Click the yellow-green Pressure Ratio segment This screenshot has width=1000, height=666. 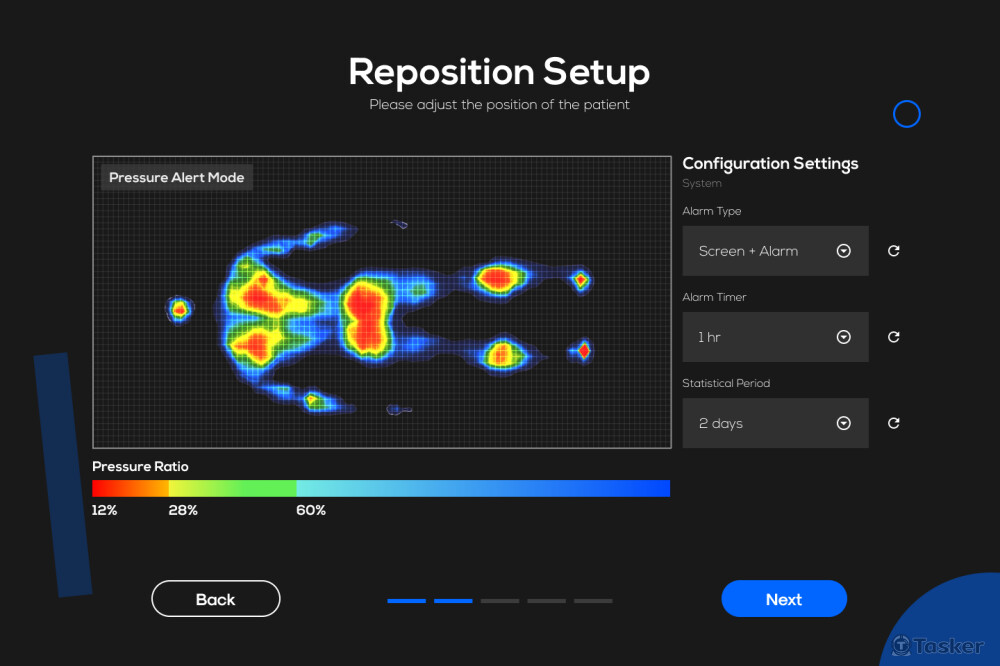232,488
